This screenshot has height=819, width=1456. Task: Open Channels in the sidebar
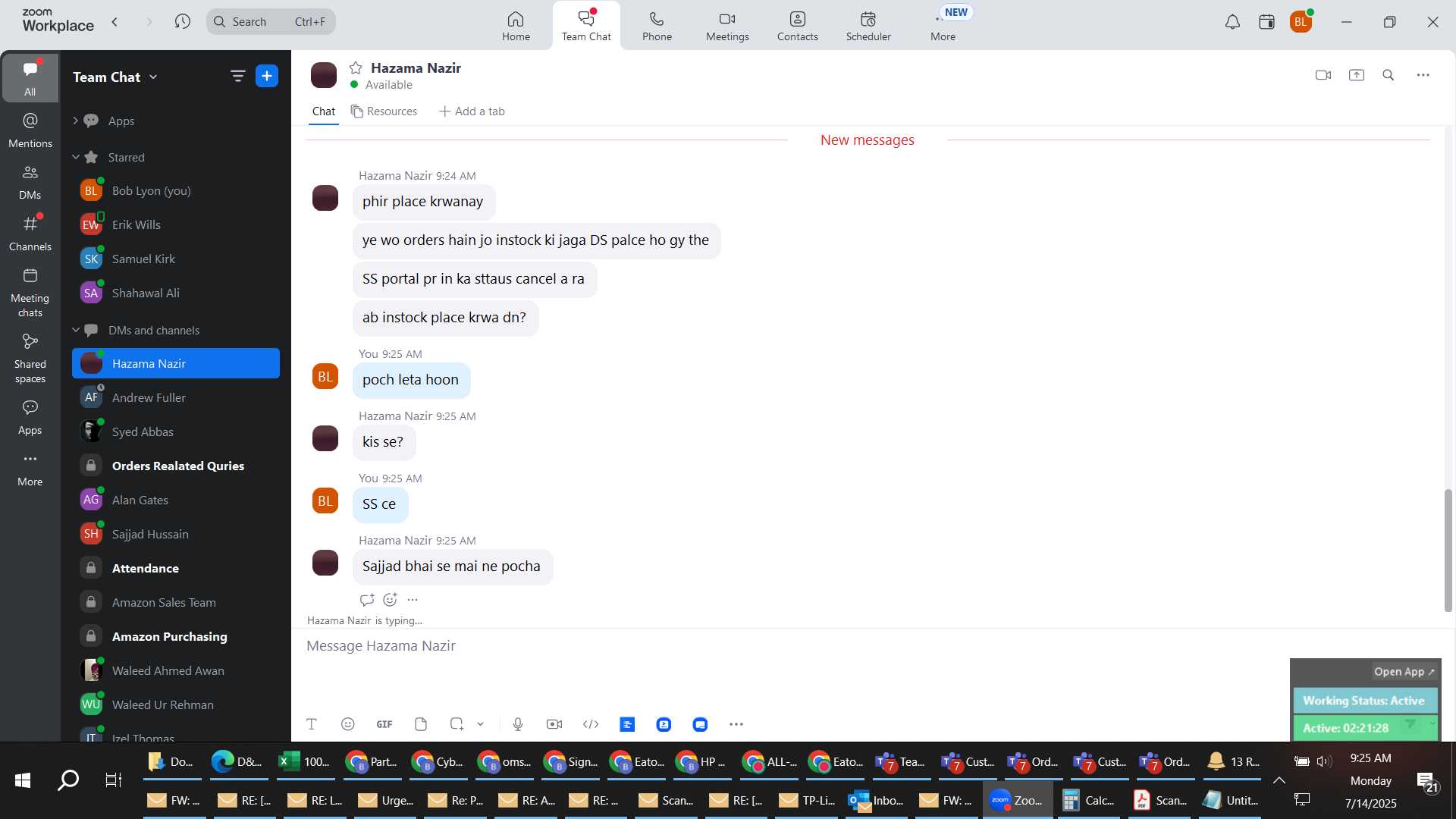coord(30,234)
